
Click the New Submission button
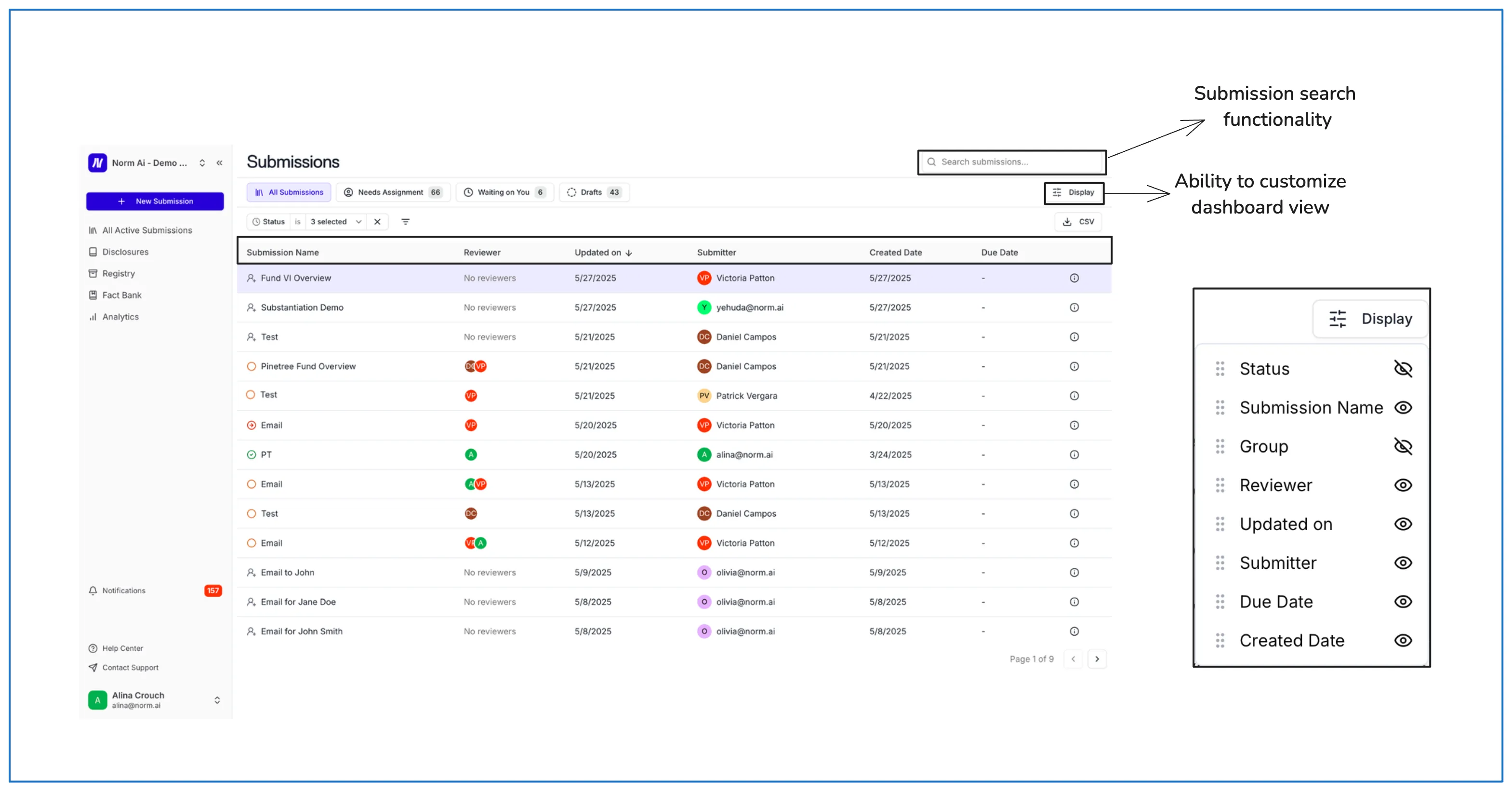(155, 201)
